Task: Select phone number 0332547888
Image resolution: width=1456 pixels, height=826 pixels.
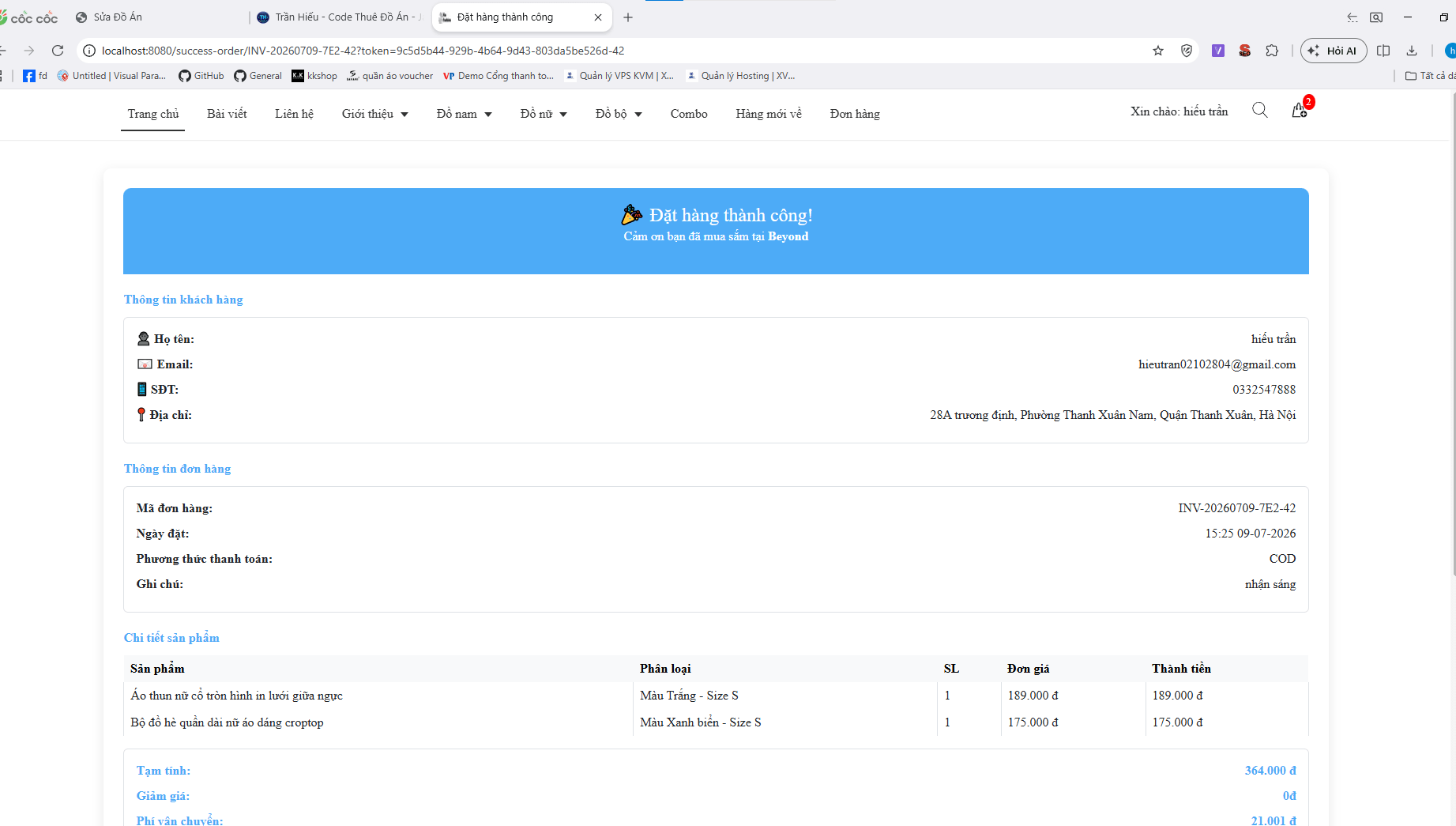Action: [1264, 390]
